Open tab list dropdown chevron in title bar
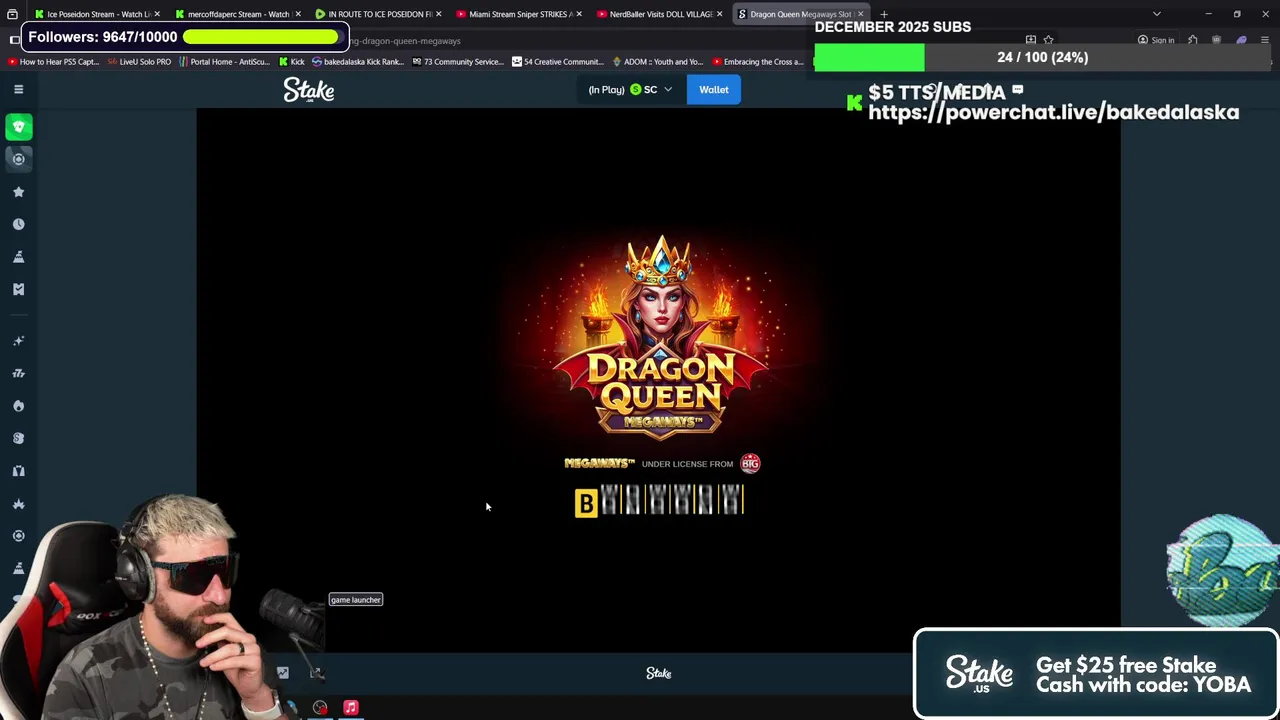 1157,14
